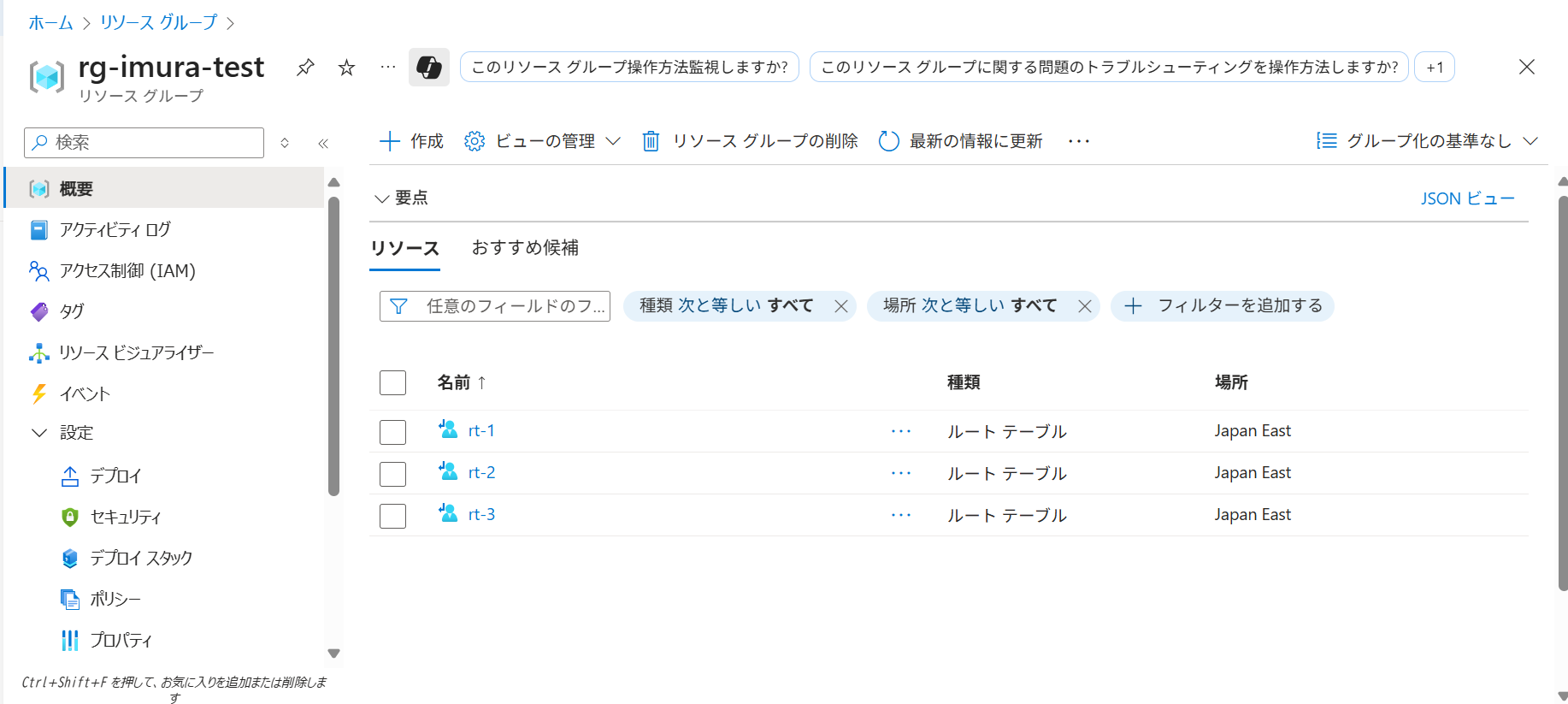Viewport: 1568px width, 704px height.
Task: Open context menu ellipsis for rt-2
Action: [x=901, y=473]
